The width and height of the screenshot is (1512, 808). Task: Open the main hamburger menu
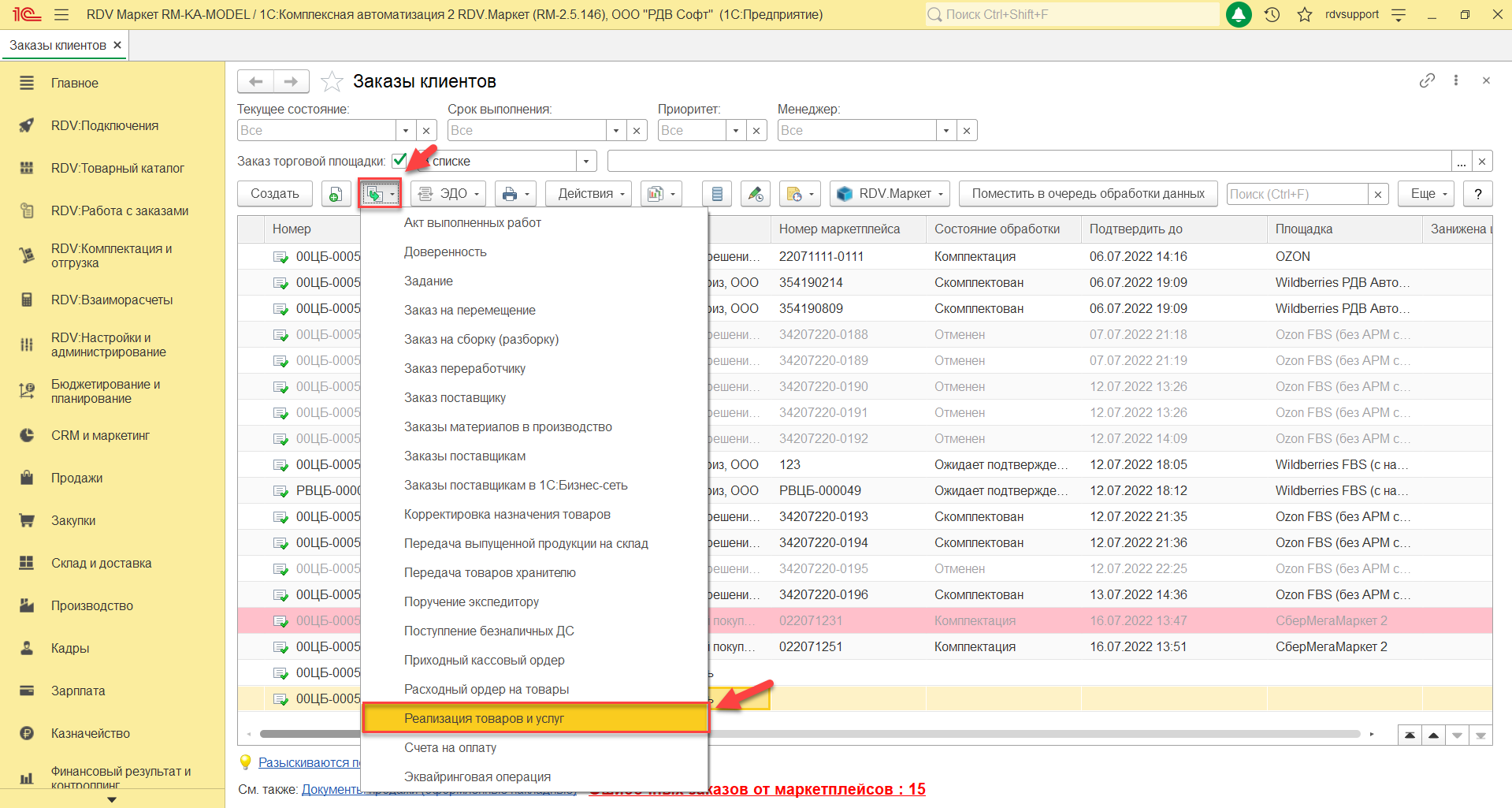tap(61, 15)
